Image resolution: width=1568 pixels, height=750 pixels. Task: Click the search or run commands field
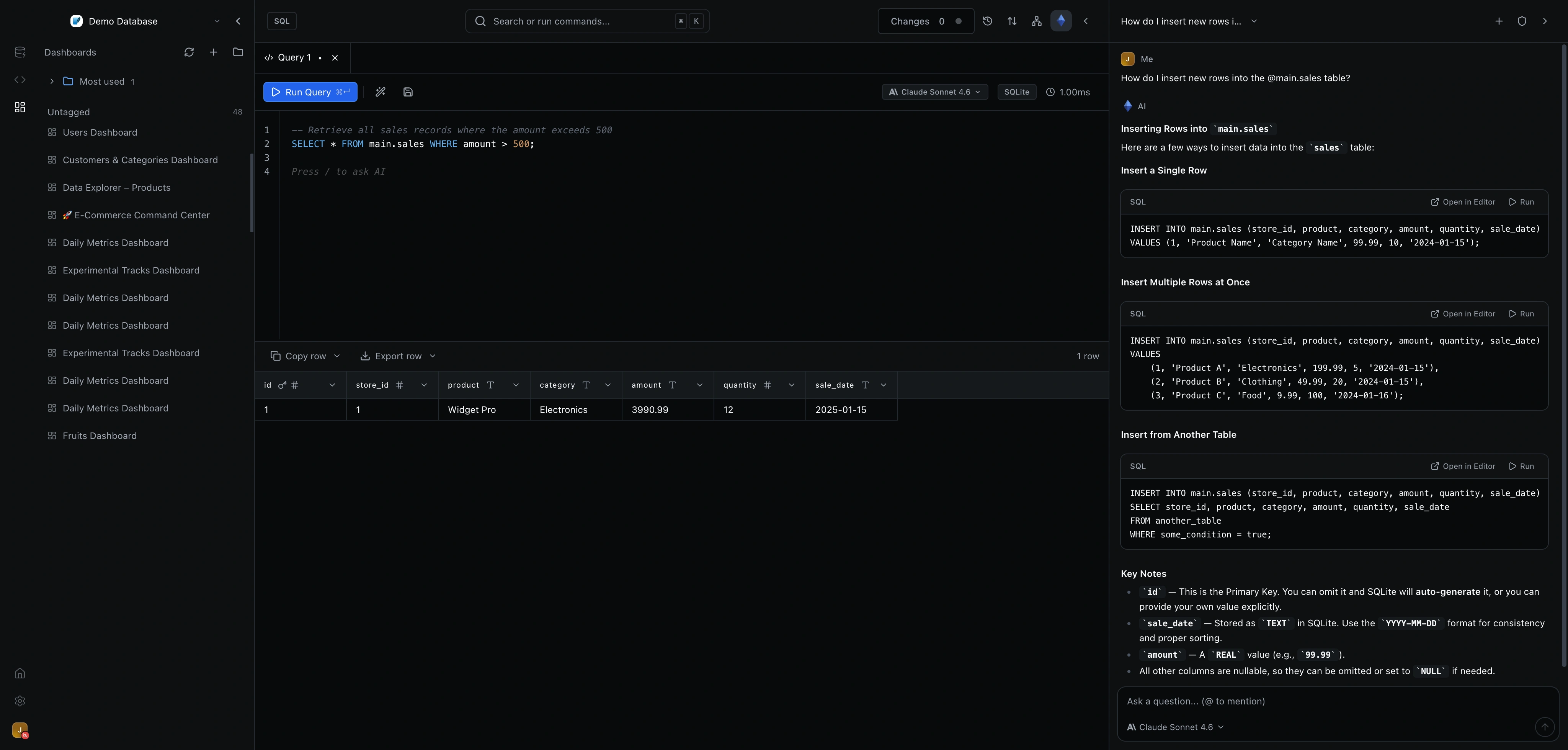click(x=587, y=21)
